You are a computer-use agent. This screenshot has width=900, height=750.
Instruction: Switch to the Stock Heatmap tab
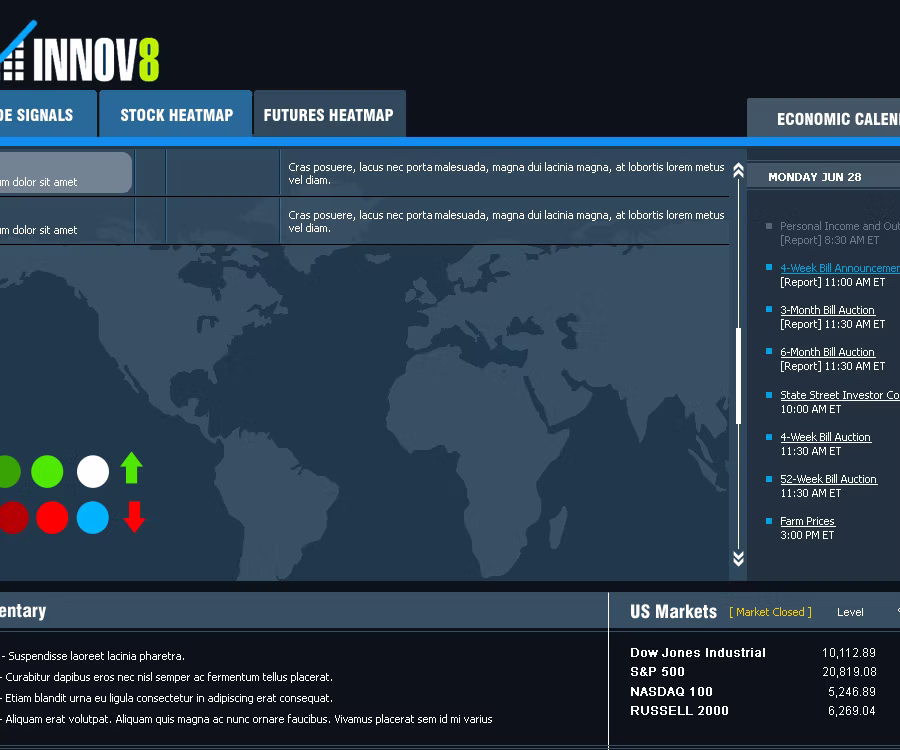tap(175, 113)
